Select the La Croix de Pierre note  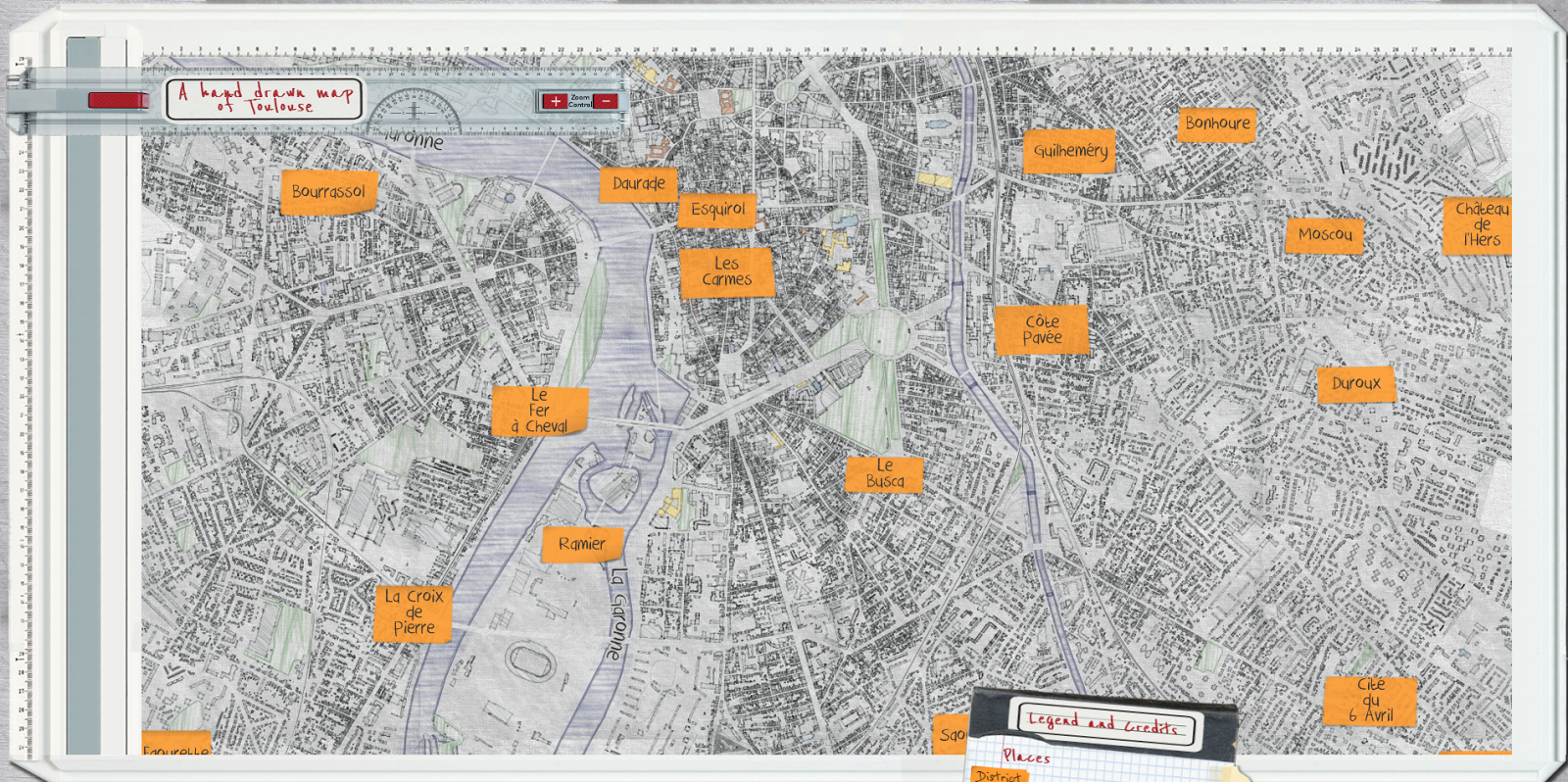[x=413, y=612]
